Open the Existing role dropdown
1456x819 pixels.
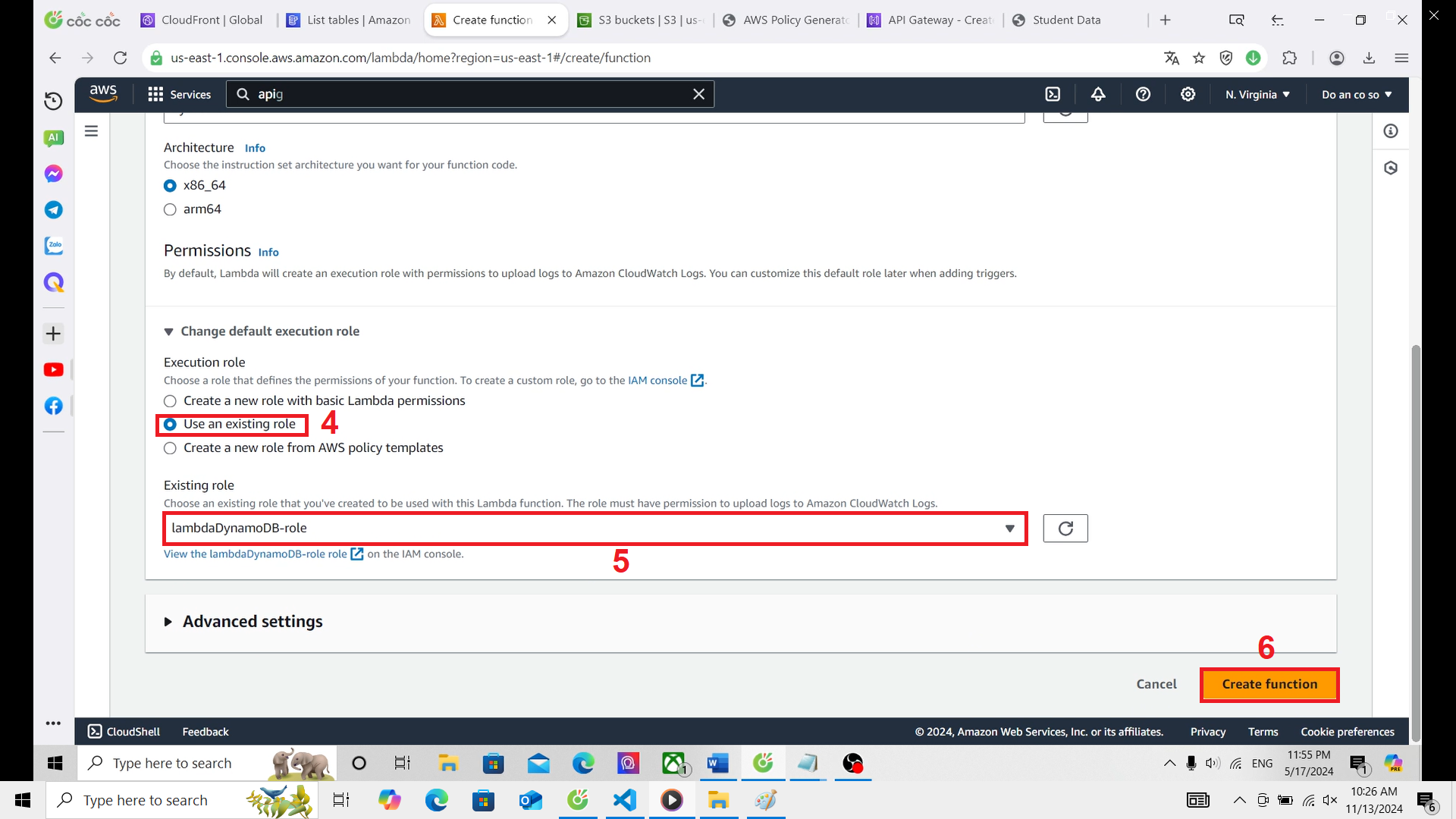pyautogui.click(x=1009, y=528)
